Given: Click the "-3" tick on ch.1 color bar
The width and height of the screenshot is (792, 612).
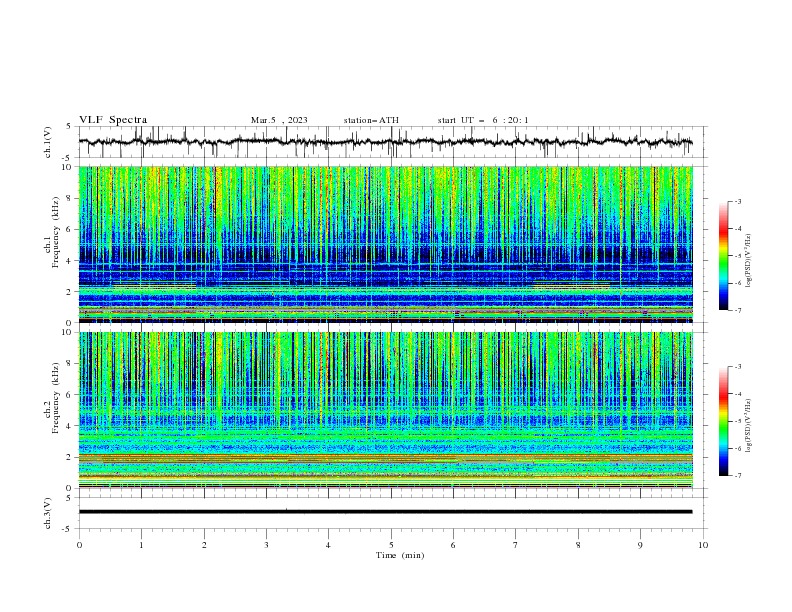Looking at the screenshot, I should click(x=737, y=201).
